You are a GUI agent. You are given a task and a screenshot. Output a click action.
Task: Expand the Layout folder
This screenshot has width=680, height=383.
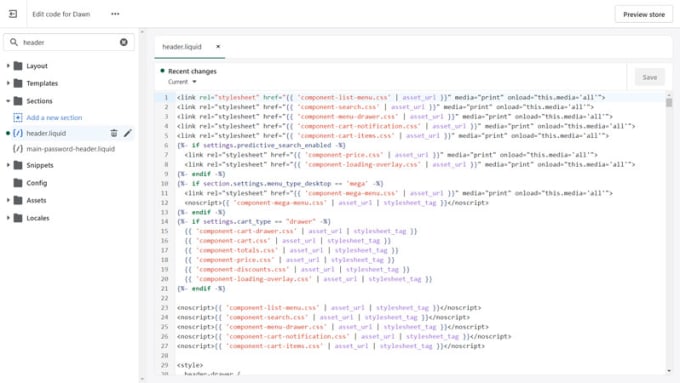(8, 66)
